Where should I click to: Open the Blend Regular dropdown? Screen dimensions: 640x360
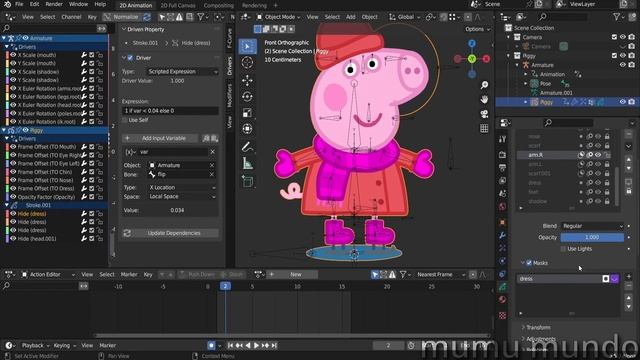(592, 226)
